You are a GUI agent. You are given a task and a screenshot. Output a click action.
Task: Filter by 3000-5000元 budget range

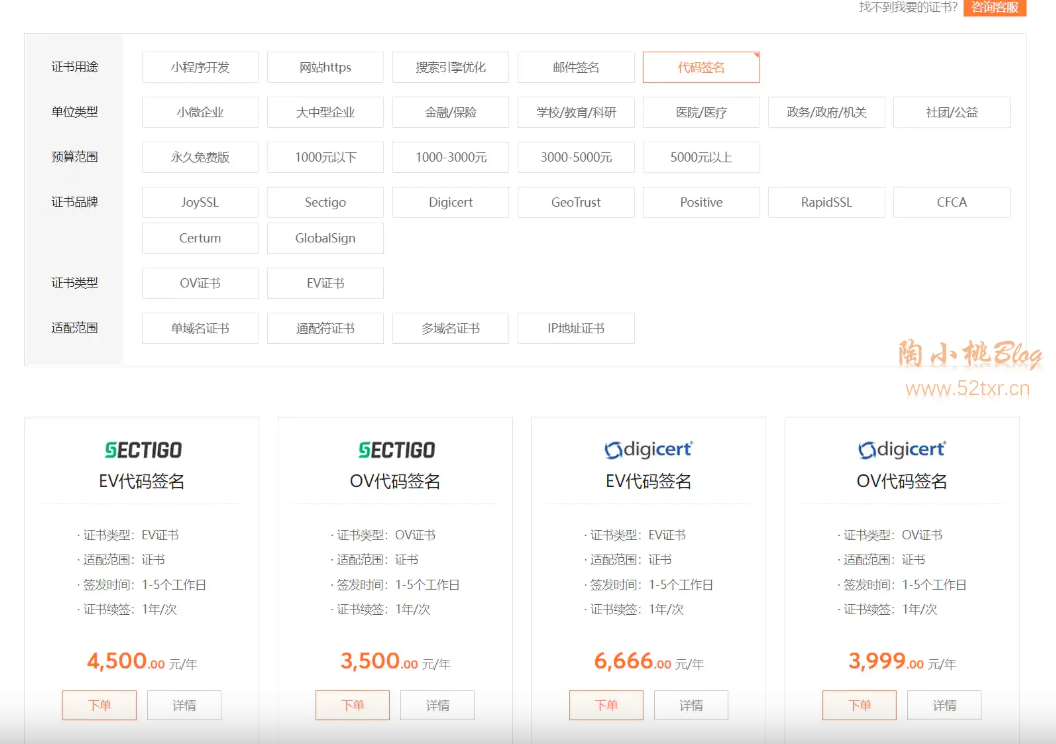[x=576, y=158]
